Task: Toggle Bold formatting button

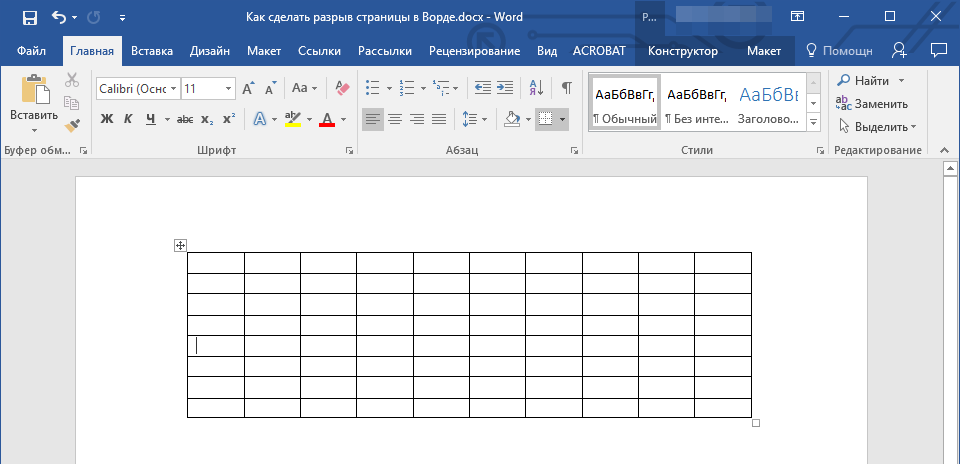Action: pyautogui.click(x=107, y=120)
